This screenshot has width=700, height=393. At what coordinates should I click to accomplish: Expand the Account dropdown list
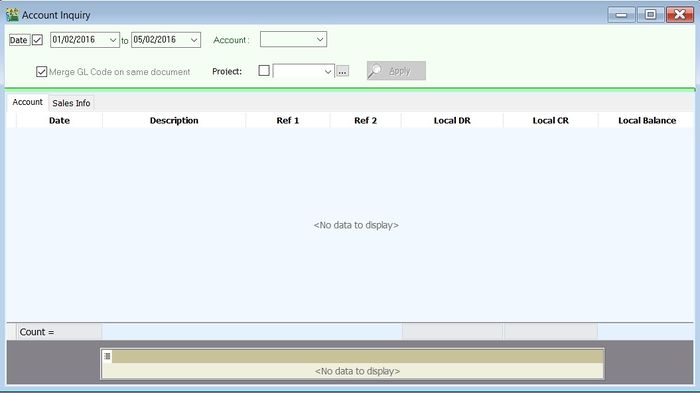320,39
